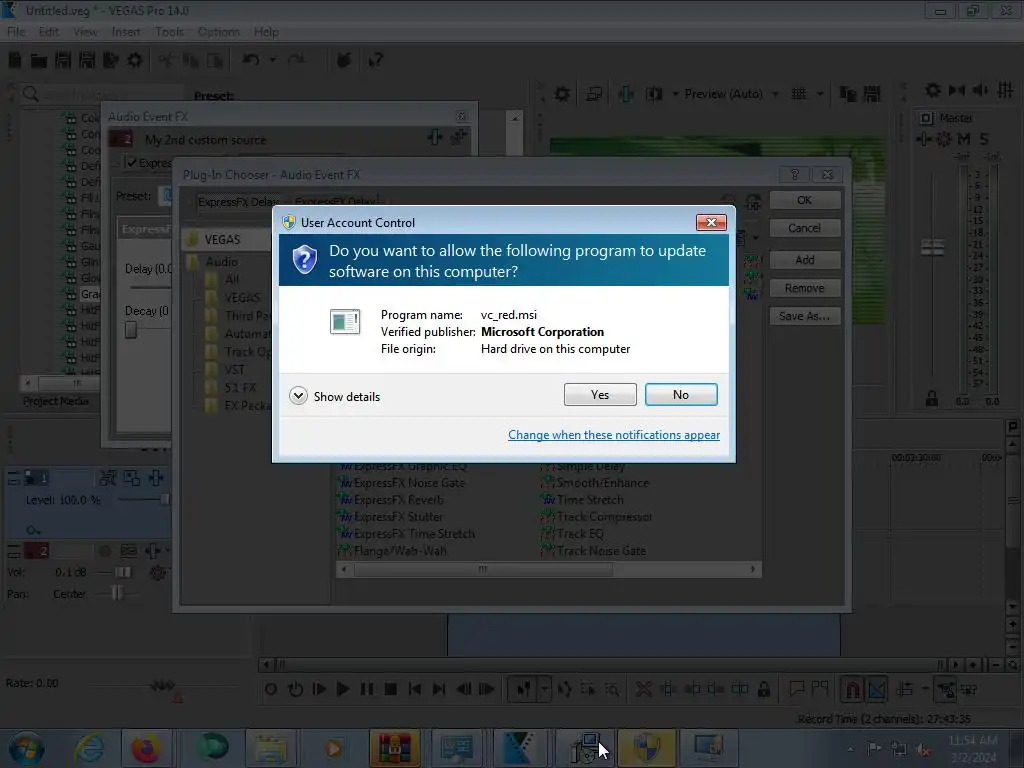Click Preview on External Monitor icon
Screen dimensions: 1024x768
click(x=594, y=94)
